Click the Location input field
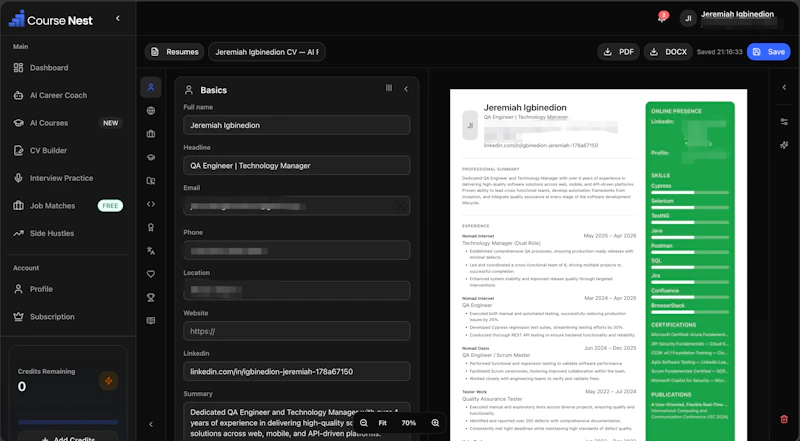This screenshot has width=800, height=441. (x=296, y=290)
